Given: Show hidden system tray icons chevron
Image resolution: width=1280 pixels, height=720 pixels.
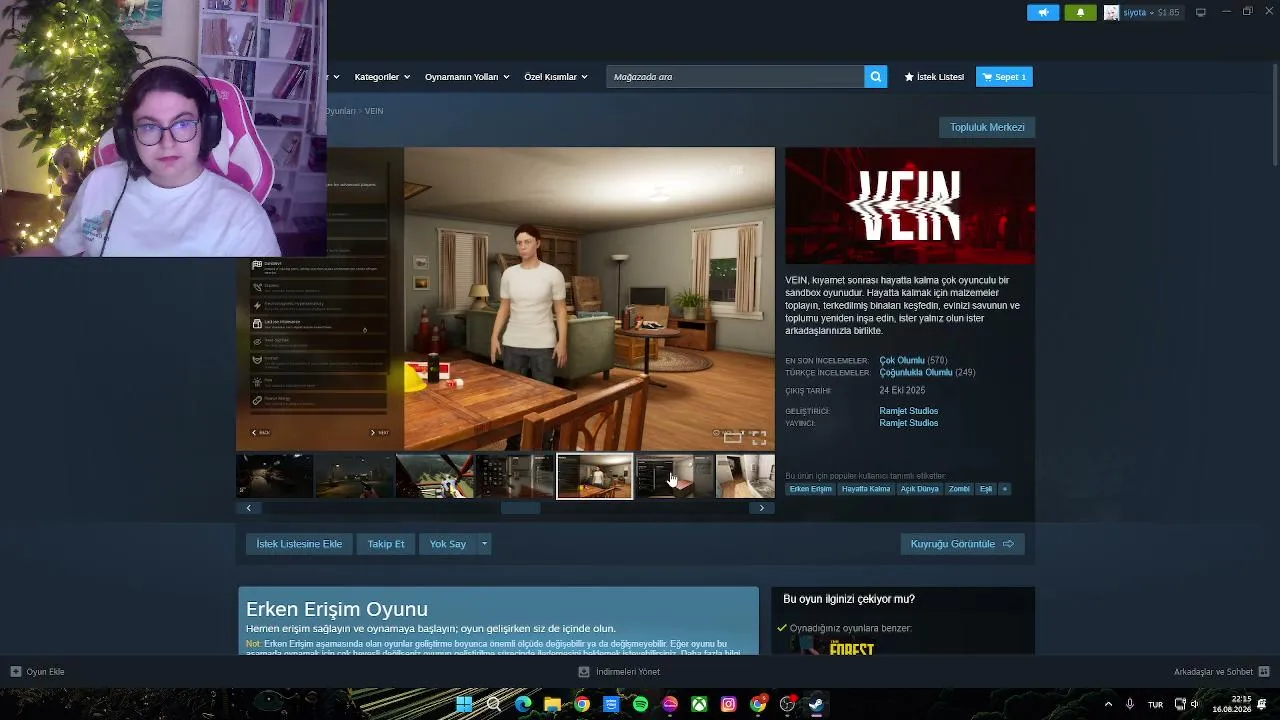Looking at the screenshot, I should tap(1108, 704).
